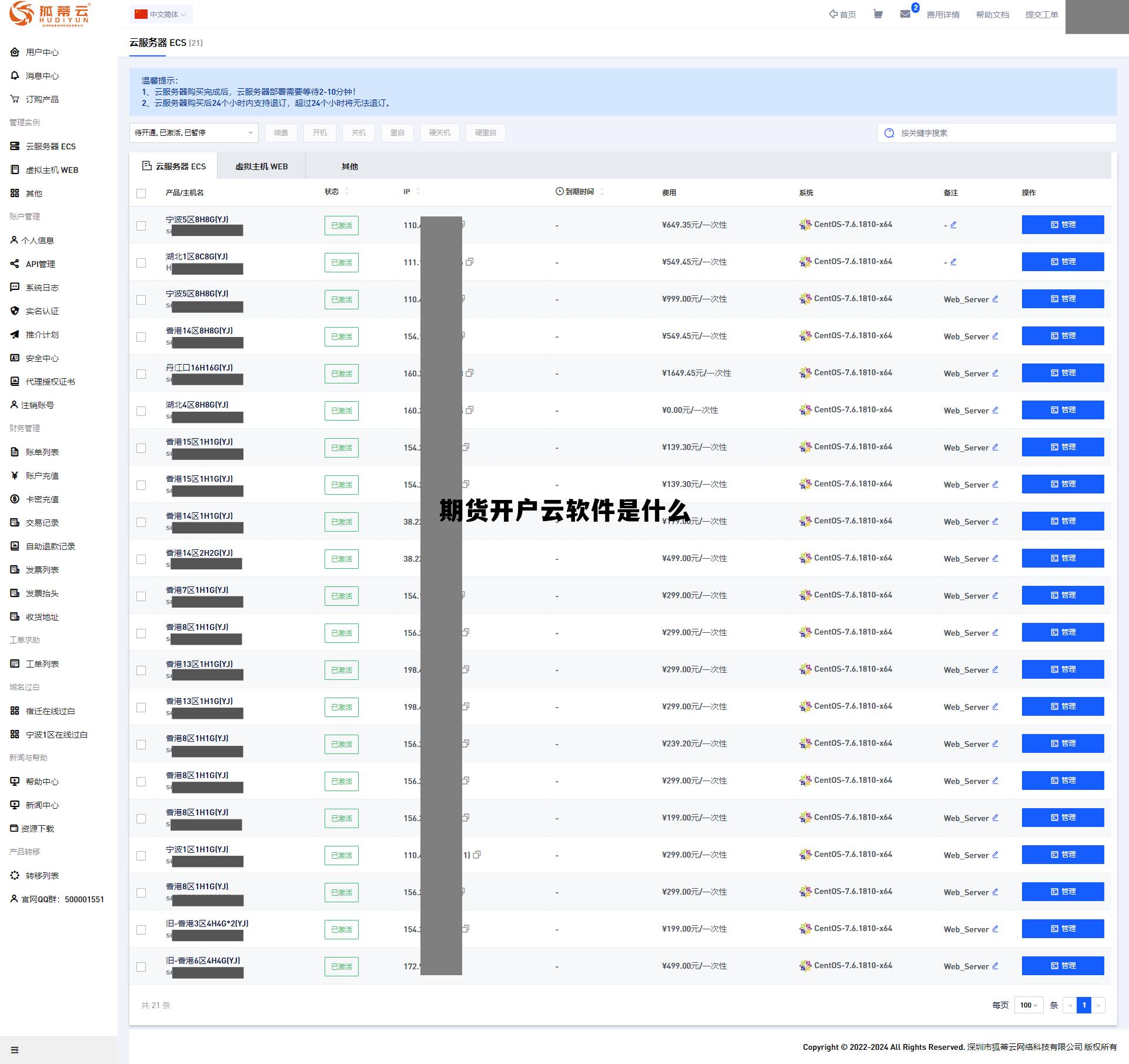Viewport: 1129px width, 1064px height.
Task: Collapse sidebar using bottom hamburger icon
Action: click(x=15, y=1050)
